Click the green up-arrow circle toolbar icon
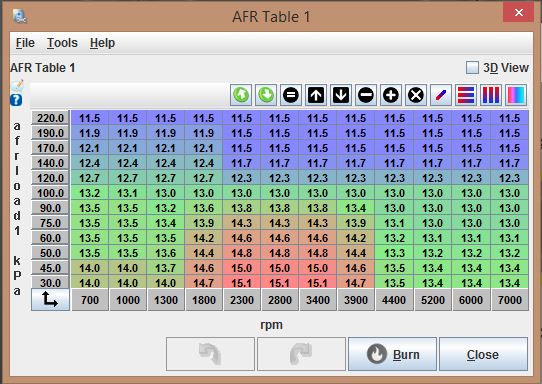This screenshot has width=542, height=384. [x=241, y=95]
